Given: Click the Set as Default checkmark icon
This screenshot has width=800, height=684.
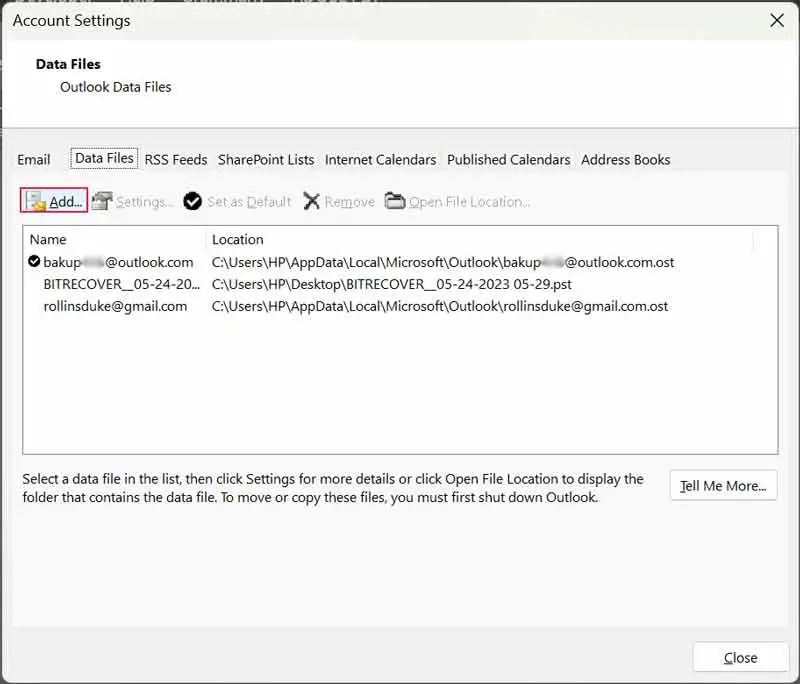Looking at the screenshot, I should tap(192, 202).
